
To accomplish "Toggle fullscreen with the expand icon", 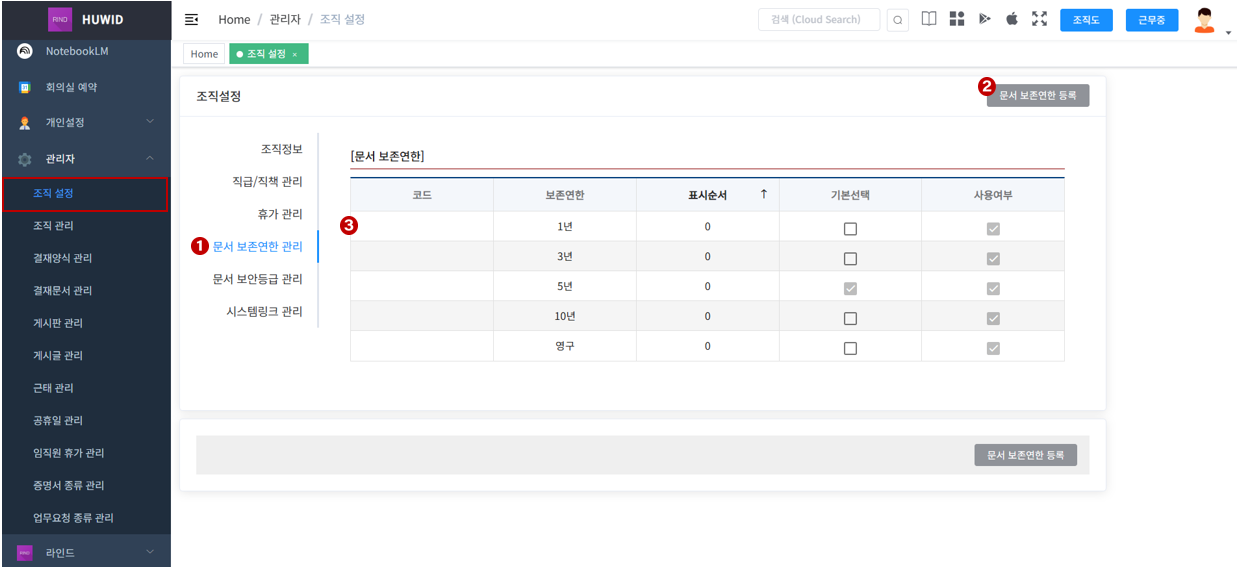I will (x=1039, y=19).
